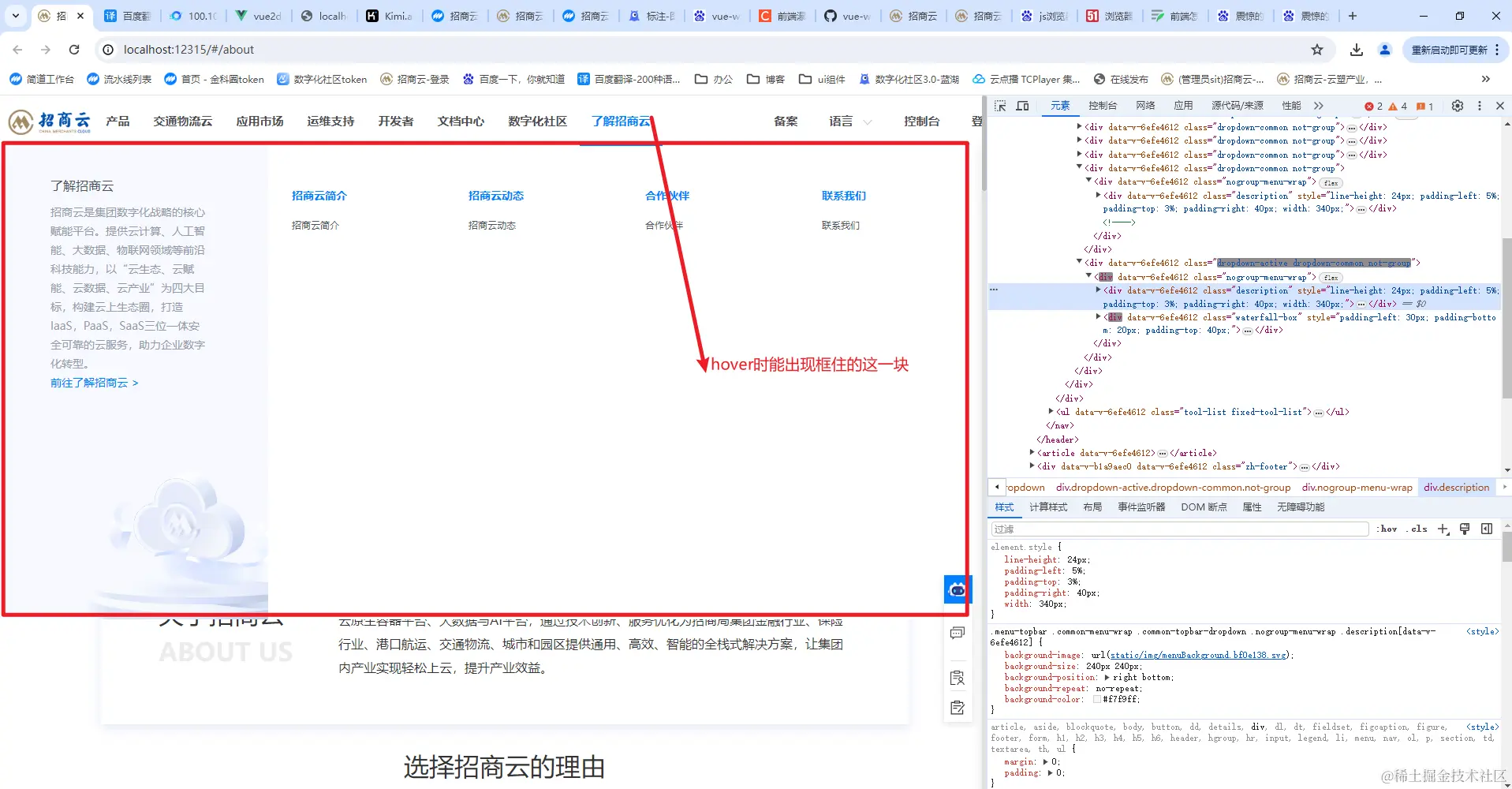Screen dimensions: 1512x789
Task: Expand background-position shorthand triangle
Action: (x=1107, y=678)
